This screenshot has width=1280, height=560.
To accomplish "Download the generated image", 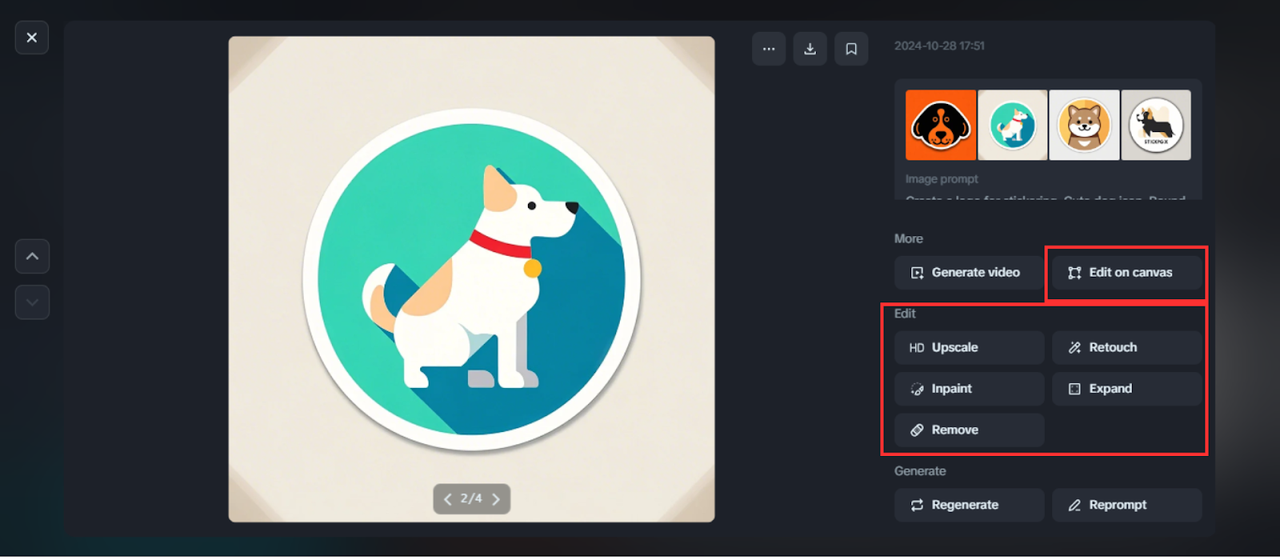I will coord(810,49).
